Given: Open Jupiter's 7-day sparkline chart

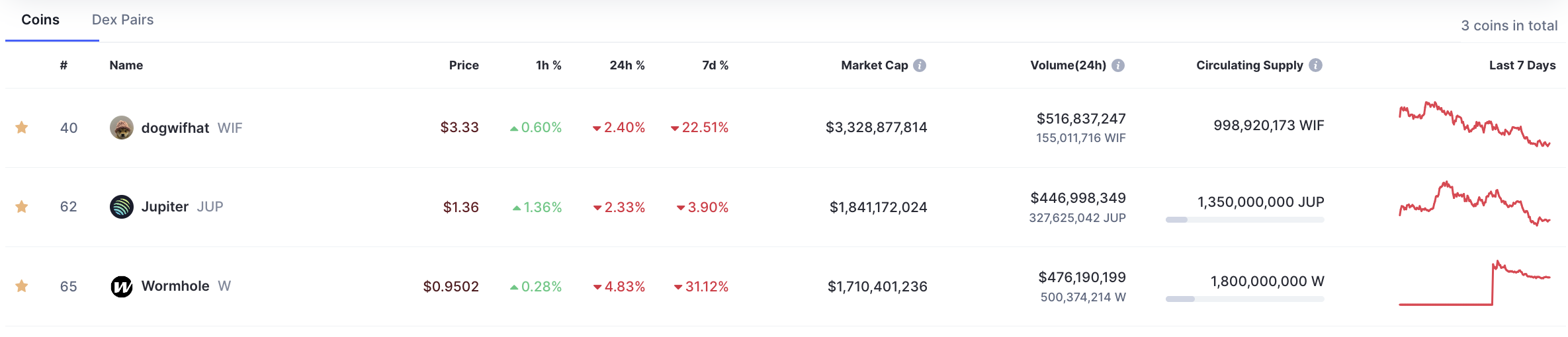Looking at the screenshot, I should click(x=1475, y=204).
